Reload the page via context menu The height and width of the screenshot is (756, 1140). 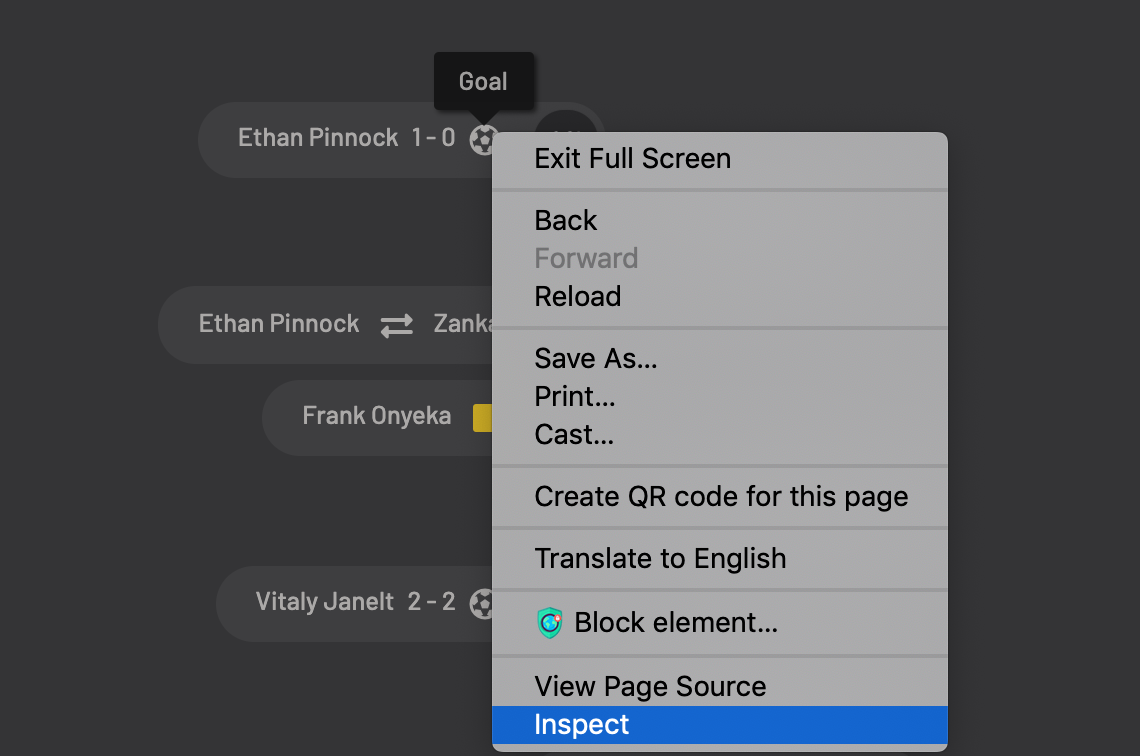[578, 297]
